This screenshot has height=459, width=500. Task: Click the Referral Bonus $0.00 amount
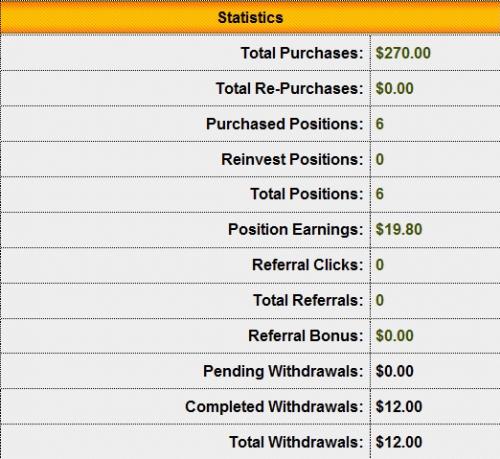click(x=394, y=335)
